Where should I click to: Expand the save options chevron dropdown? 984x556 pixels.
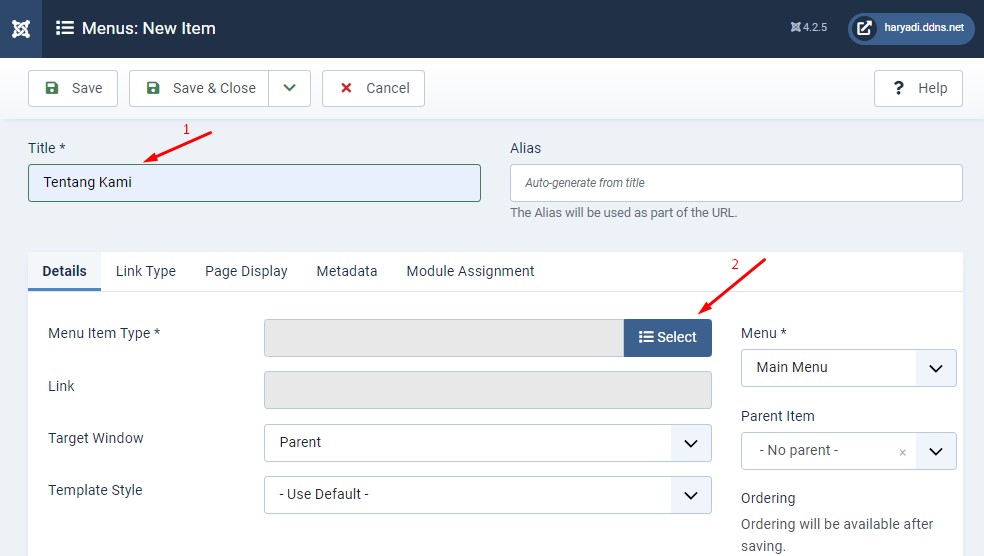tap(289, 88)
